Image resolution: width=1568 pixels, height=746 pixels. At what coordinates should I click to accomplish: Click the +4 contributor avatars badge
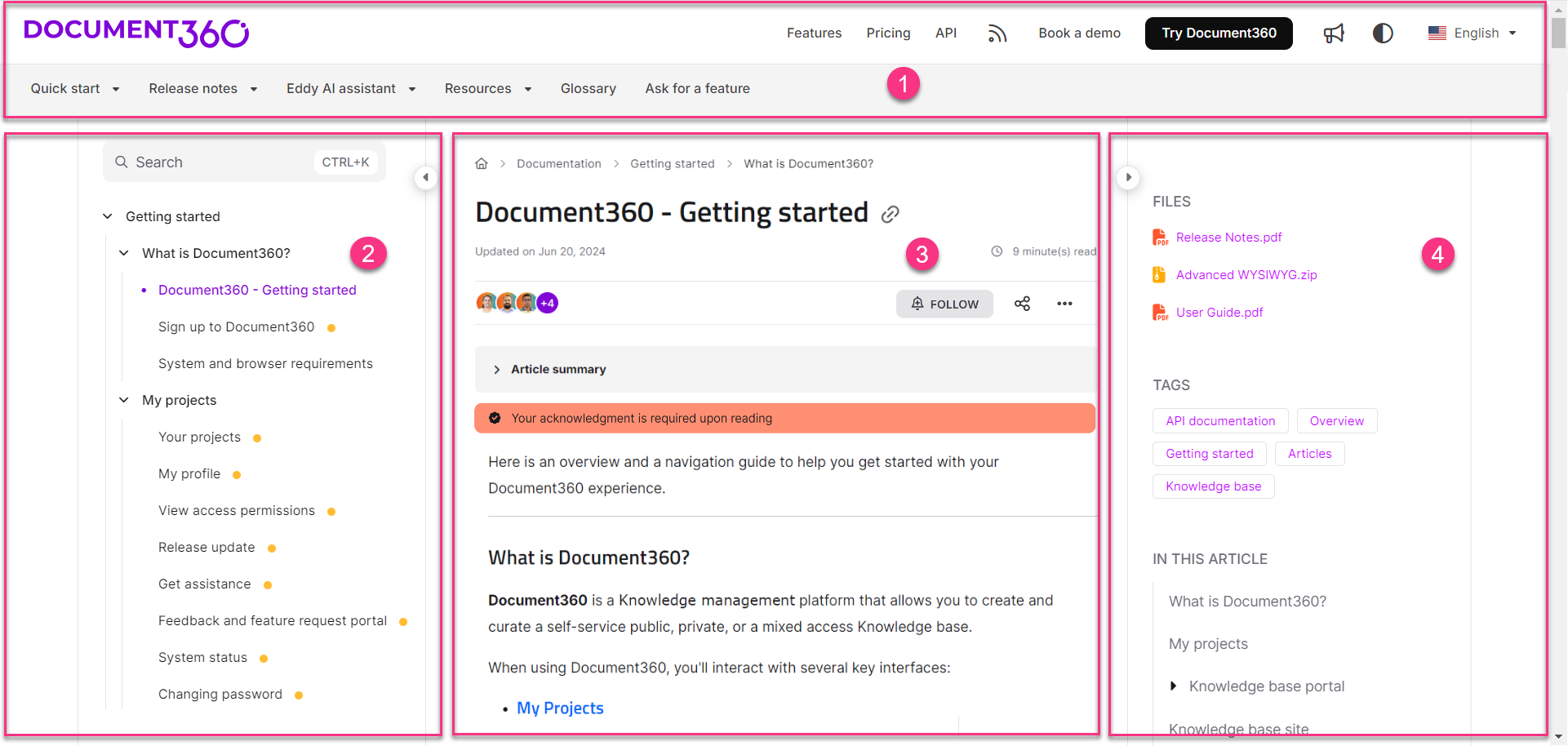click(x=547, y=302)
